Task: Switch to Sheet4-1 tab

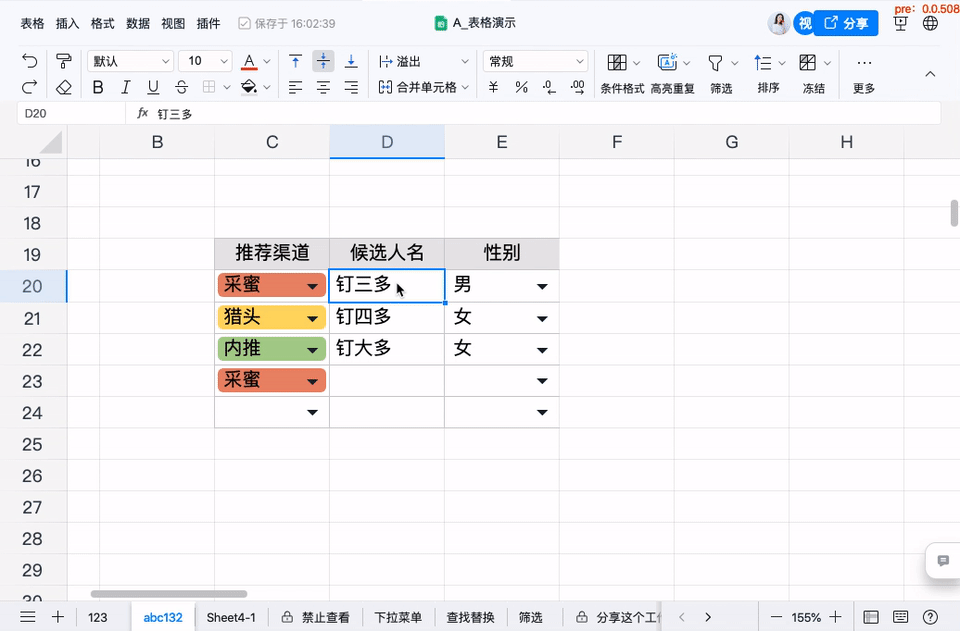Action: click(231, 617)
